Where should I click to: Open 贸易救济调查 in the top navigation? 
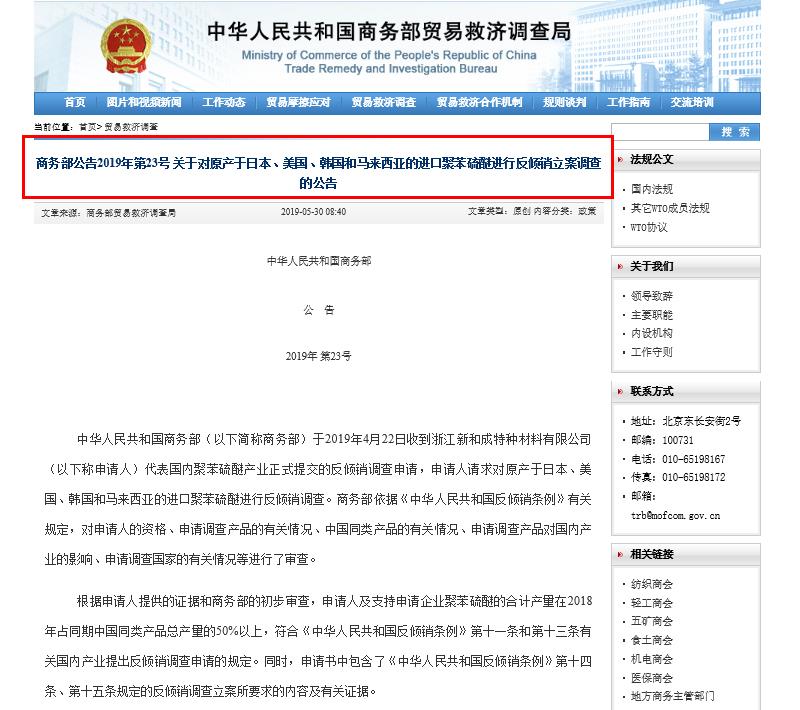coord(384,103)
